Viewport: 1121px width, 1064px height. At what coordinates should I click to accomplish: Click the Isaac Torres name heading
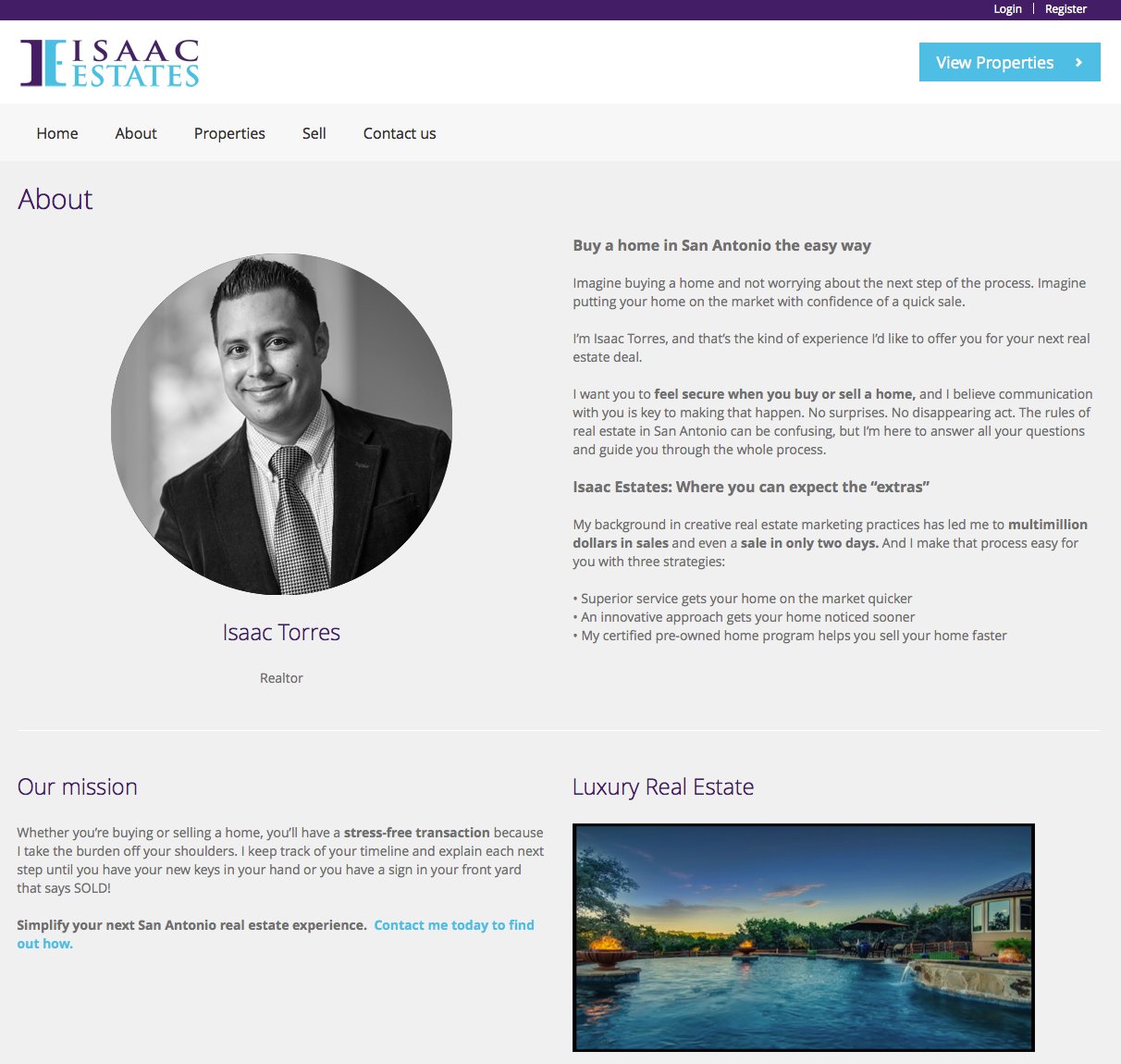281,632
